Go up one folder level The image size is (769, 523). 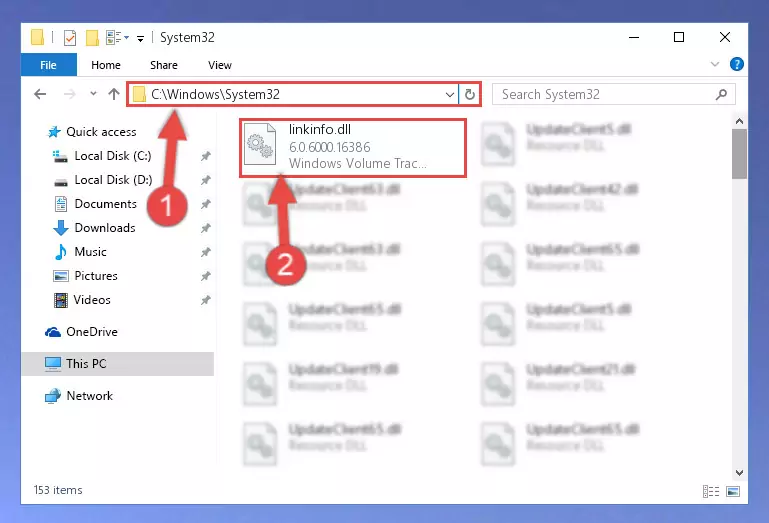click(x=114, y=94)
